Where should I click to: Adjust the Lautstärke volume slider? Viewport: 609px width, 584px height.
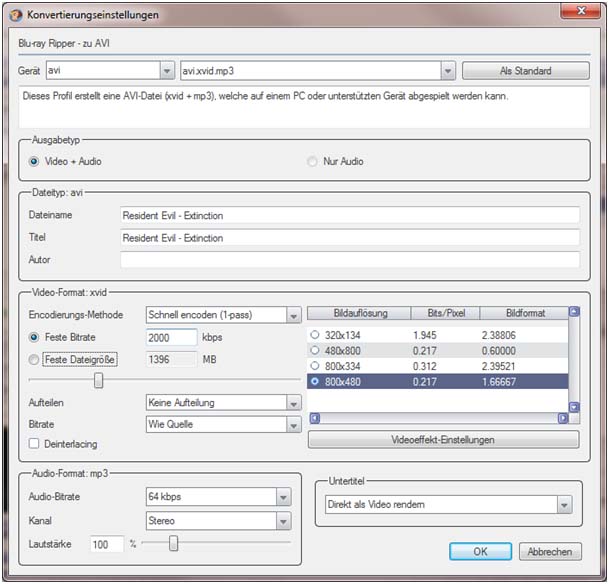click(174, 543)
